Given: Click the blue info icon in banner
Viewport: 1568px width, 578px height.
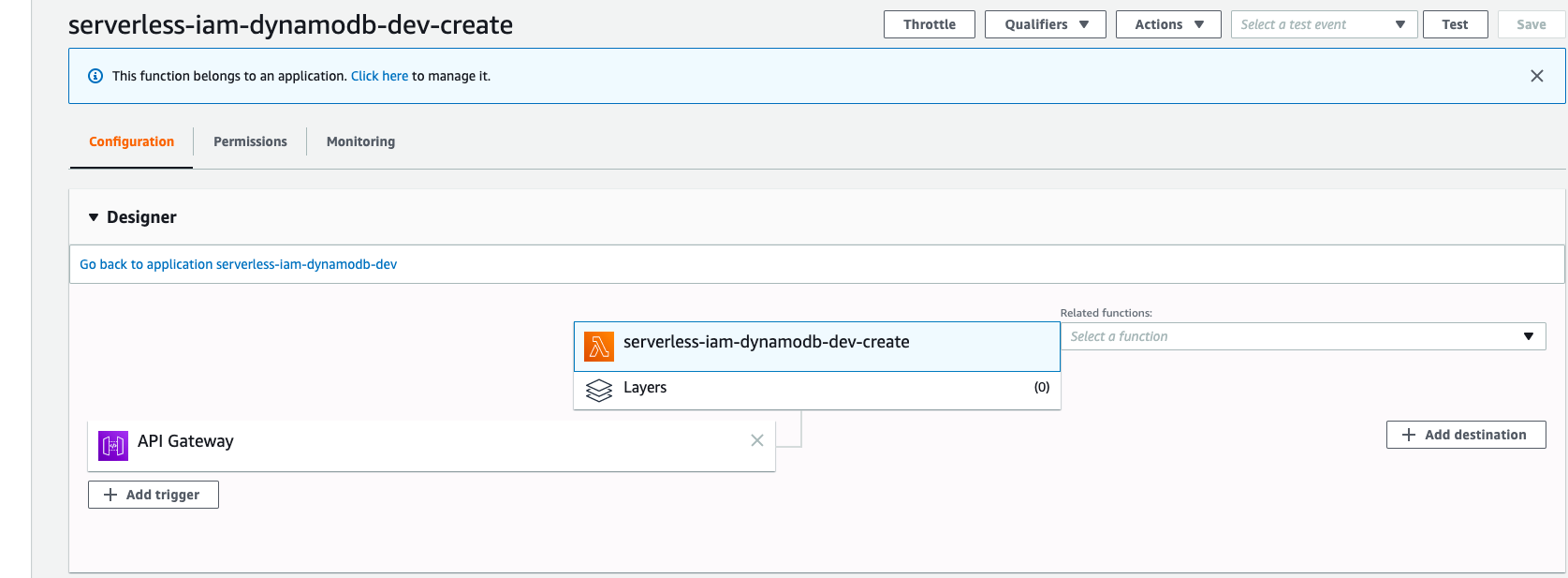Looking at the screenshot, I should point(95,76).
